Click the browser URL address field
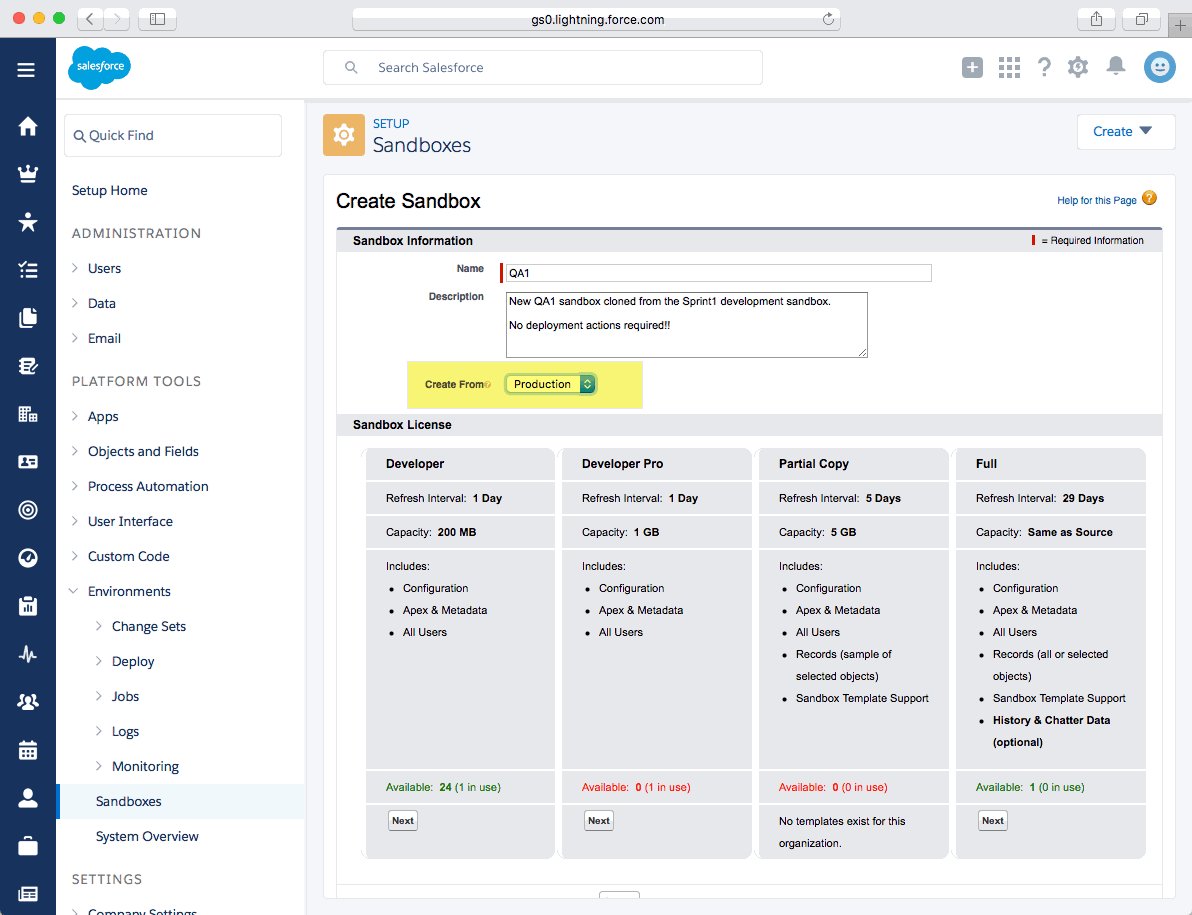 (597, 19)
